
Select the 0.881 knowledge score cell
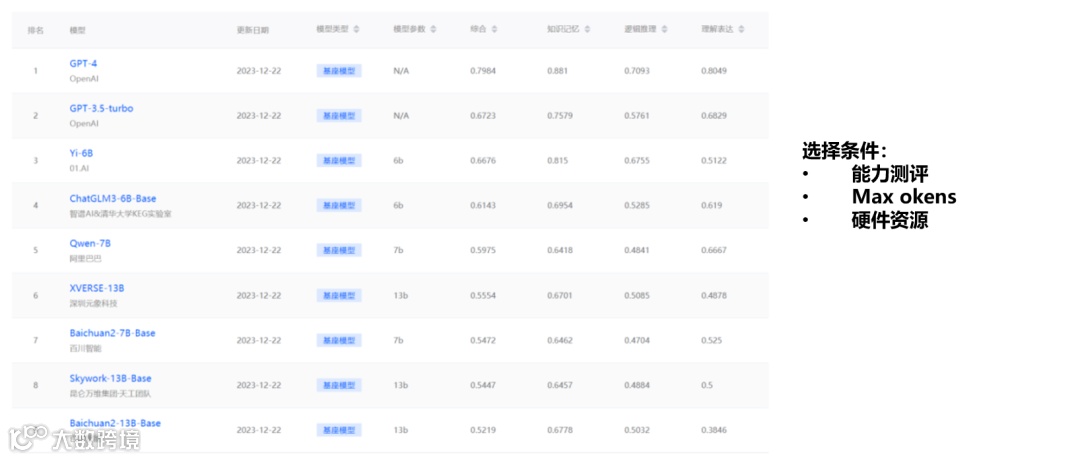pos(557,71)
